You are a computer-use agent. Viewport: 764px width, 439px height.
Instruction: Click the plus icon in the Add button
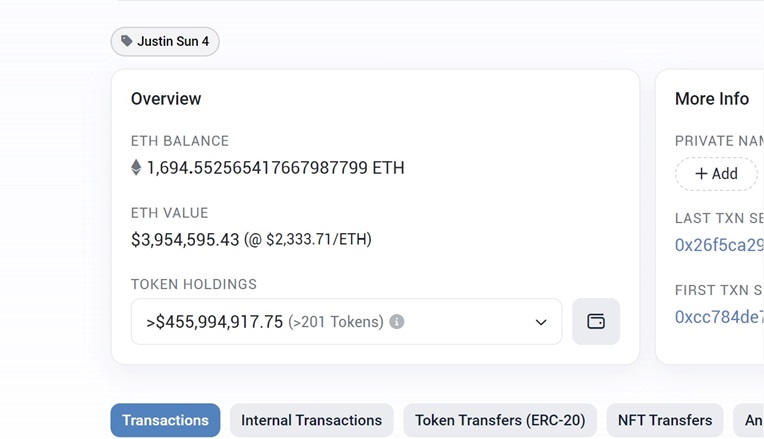tap(701, 174)
